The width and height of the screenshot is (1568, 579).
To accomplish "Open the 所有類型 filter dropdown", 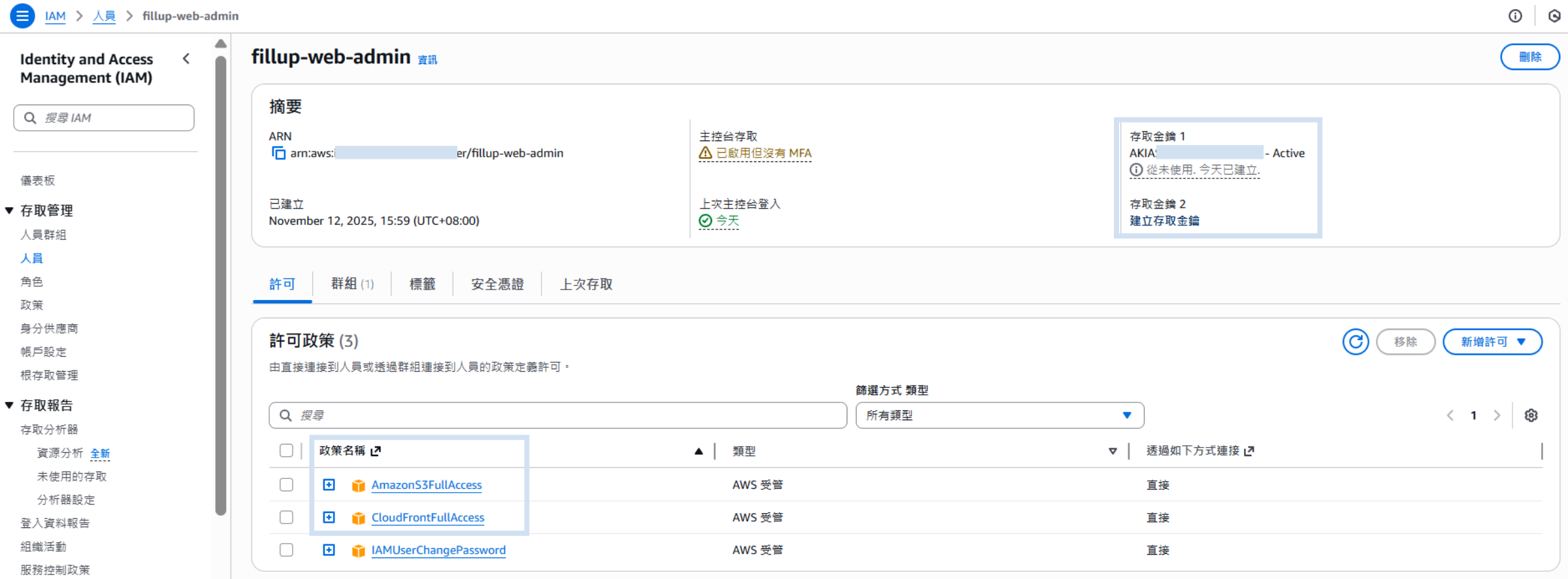I will 1000,416.
